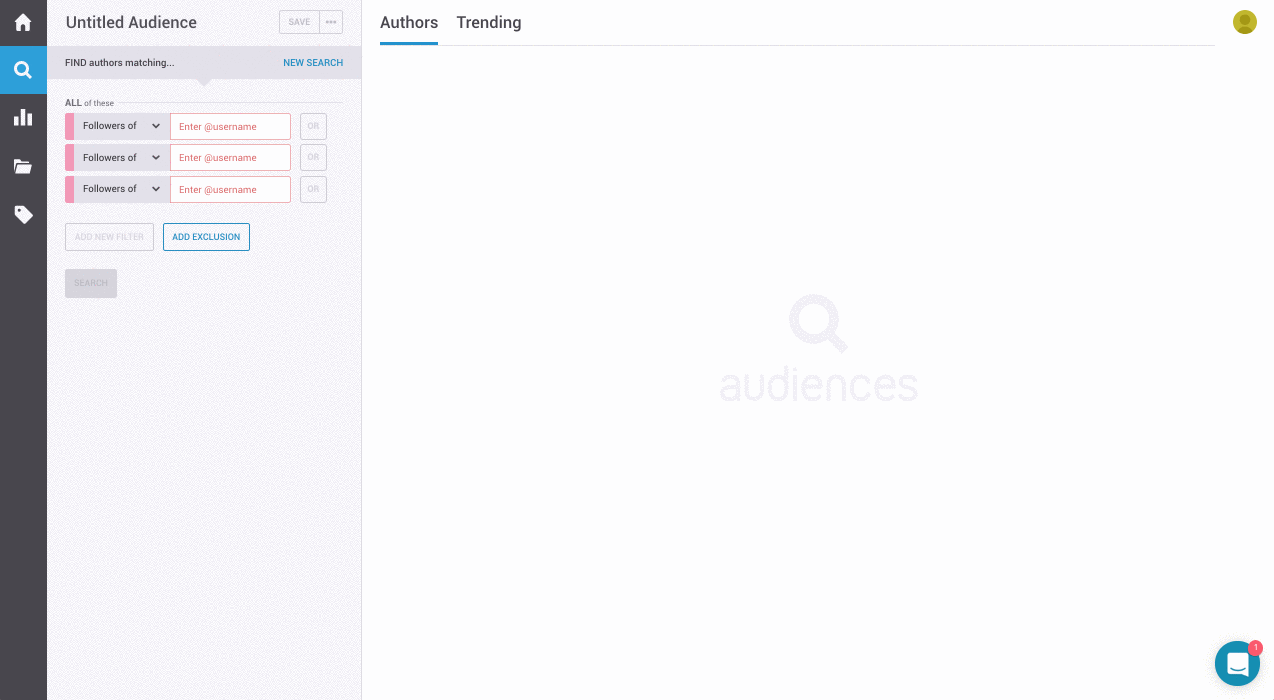Screen dimensions: 1274x700
Task: Toggle OR on first filter row
Action: pyautogui.click(x=313, y=126)
